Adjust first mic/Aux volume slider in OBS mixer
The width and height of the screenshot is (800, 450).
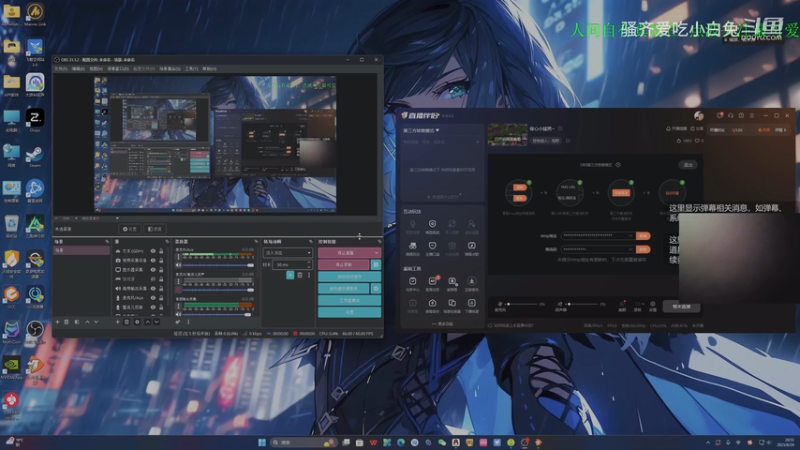[x=218, y=265]
